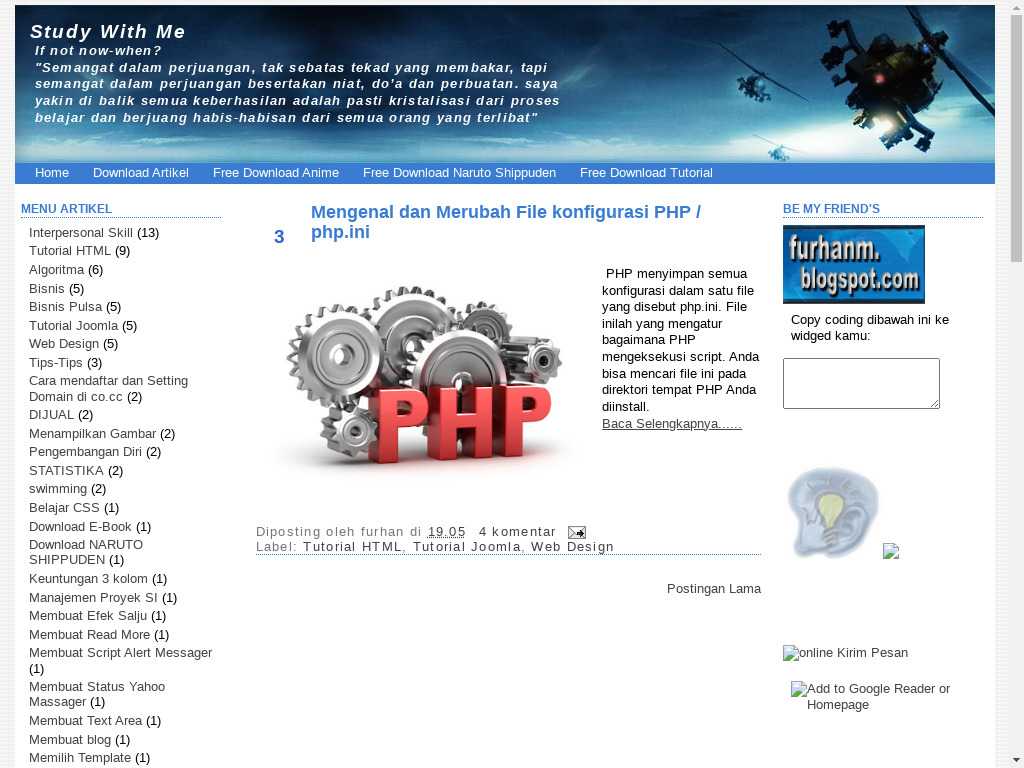This screenshot has width=1024, height=768.
Task: Open the Download Artikel menu item
Action: click(x=141, y=173)
